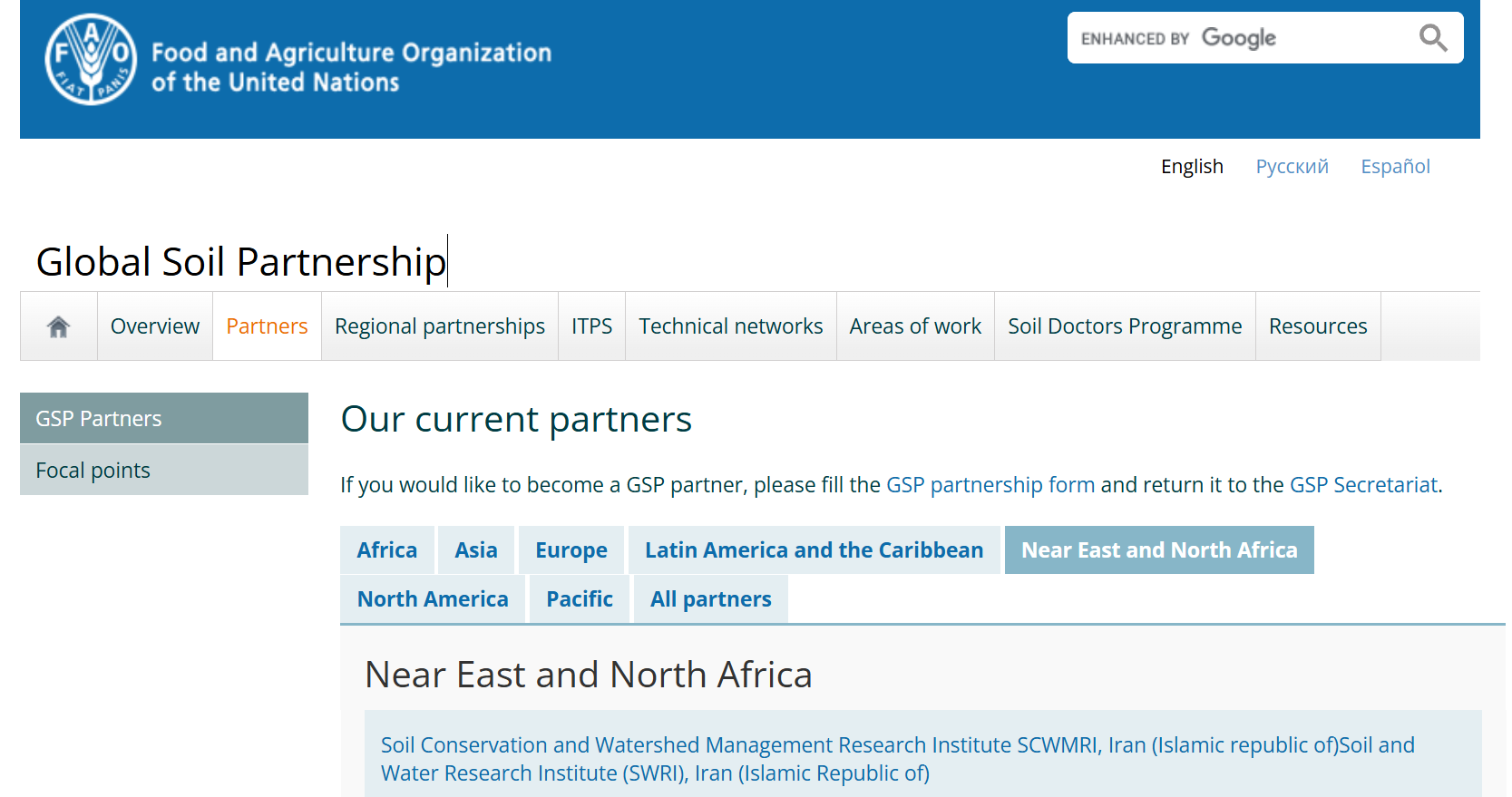Open Regional partnerships menu
The height and width of the screenshot is (797, 1512).
pos(440,326)
